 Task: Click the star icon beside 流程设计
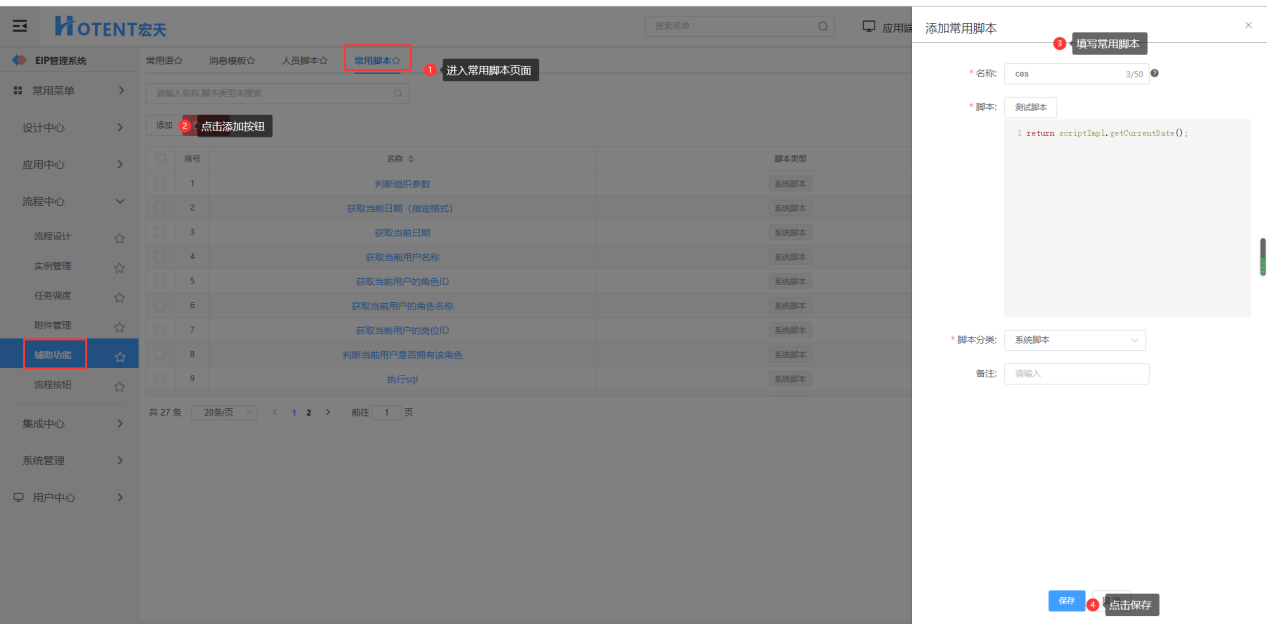pyautogui.click(x=119, y=238)
